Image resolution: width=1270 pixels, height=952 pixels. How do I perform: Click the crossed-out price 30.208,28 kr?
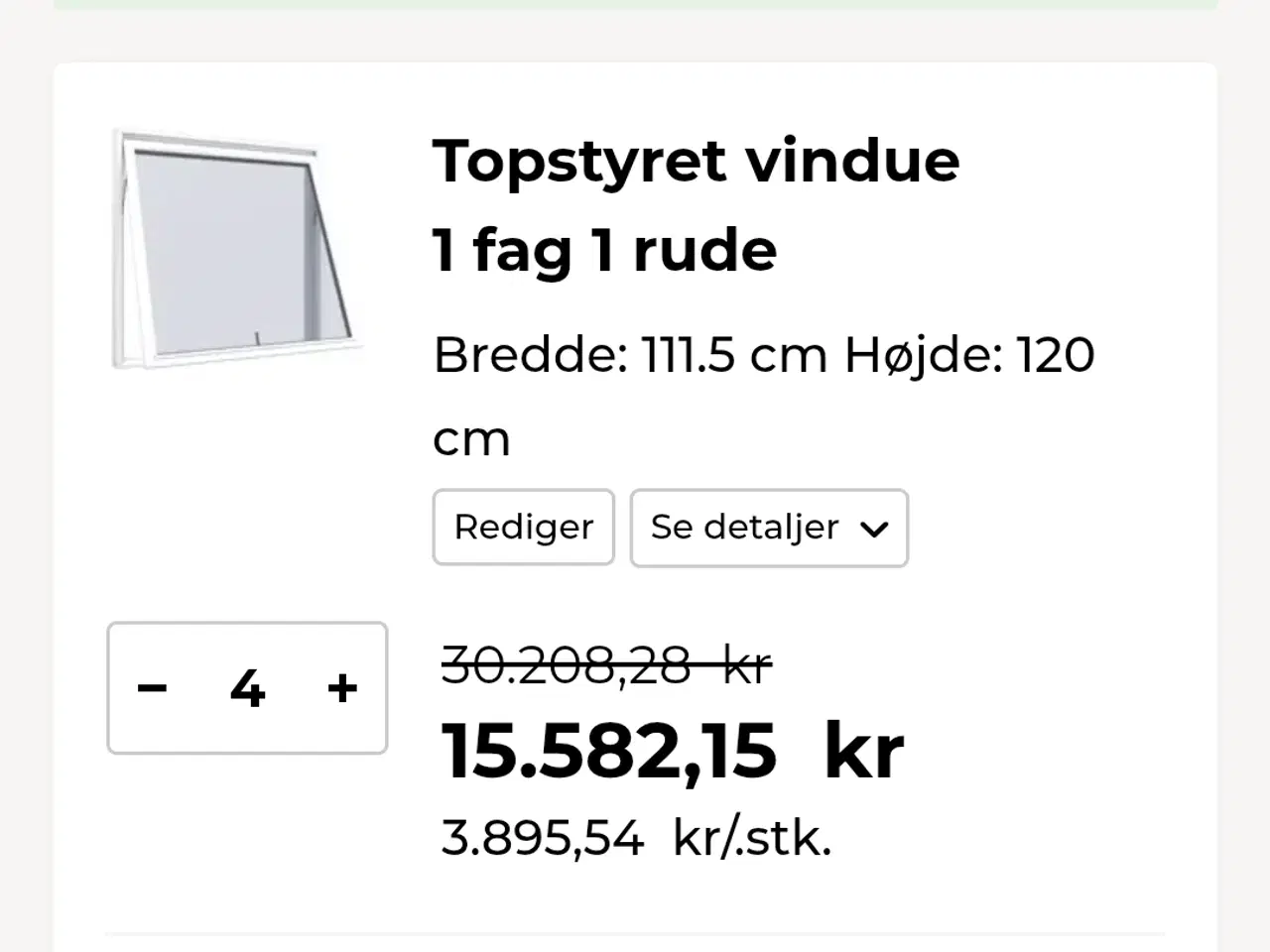pos(606,664)
